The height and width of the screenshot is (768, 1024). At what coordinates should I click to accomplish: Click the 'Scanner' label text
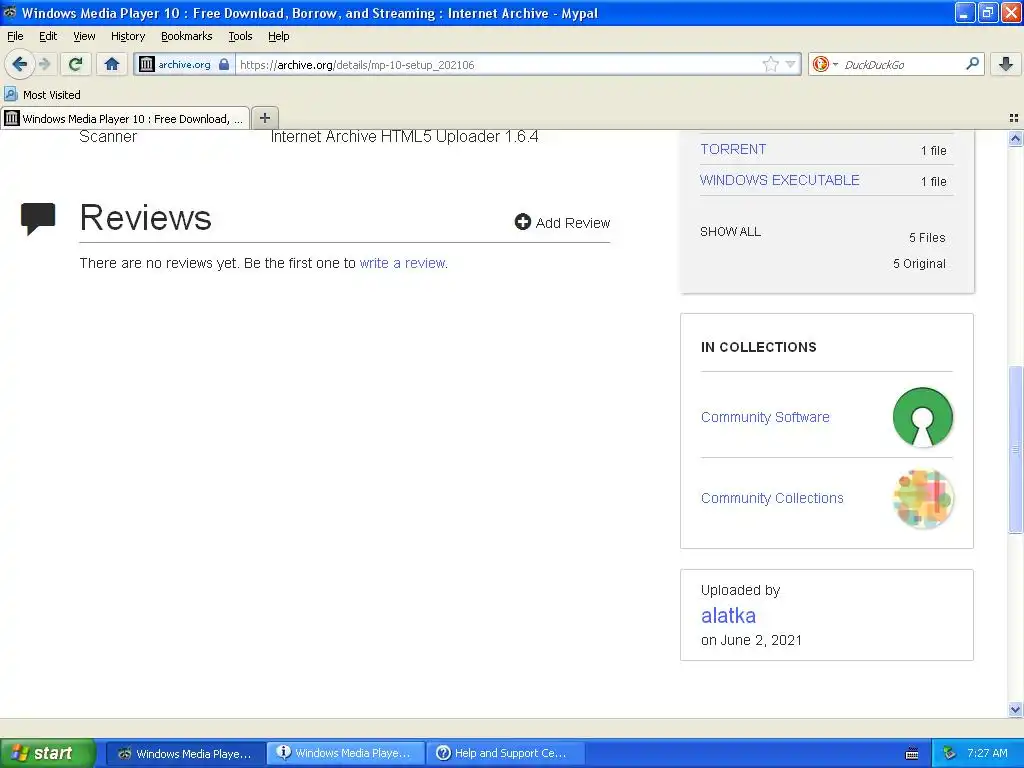tap(108, 136)
